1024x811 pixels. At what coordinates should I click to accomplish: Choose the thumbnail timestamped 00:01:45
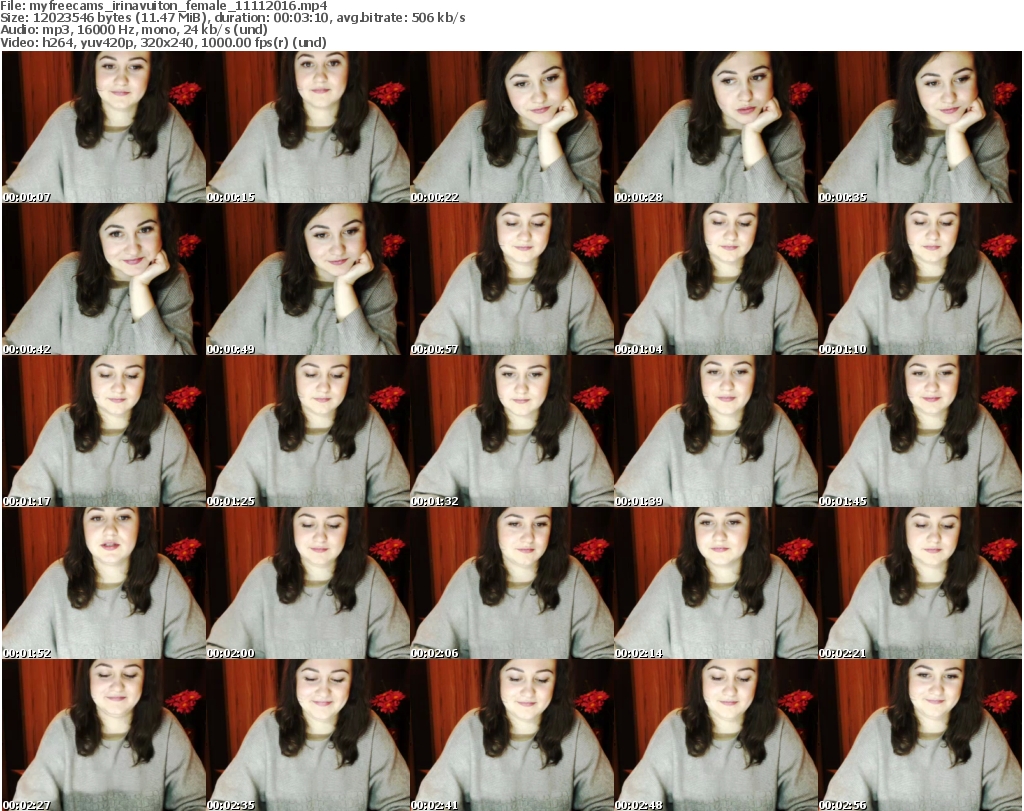920,431
